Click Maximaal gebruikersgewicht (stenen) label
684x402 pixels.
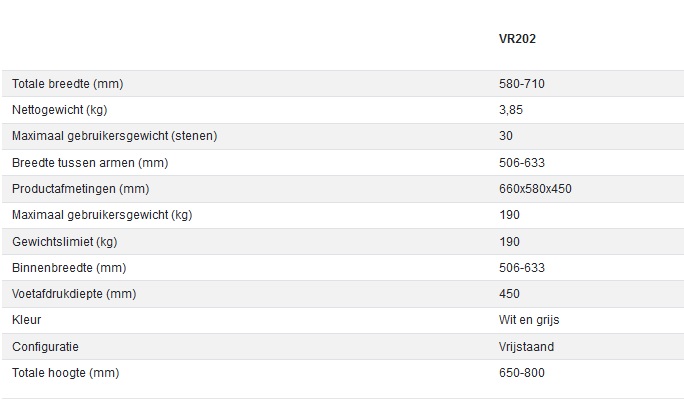tap(115, 136)
